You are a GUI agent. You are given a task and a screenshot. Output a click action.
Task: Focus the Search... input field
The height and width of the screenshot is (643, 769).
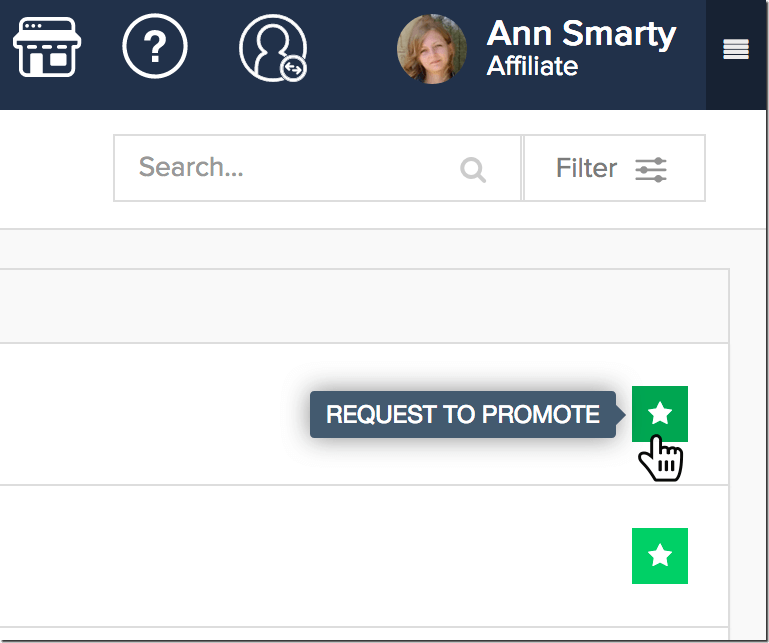click(x=317, y=168)
